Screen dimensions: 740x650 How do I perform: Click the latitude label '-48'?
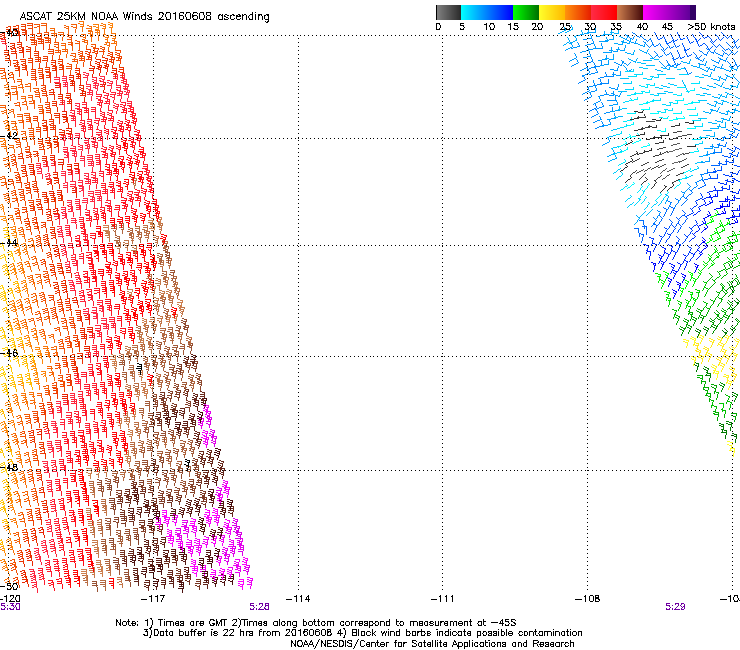pyautogui.click(x=9, y=467)
